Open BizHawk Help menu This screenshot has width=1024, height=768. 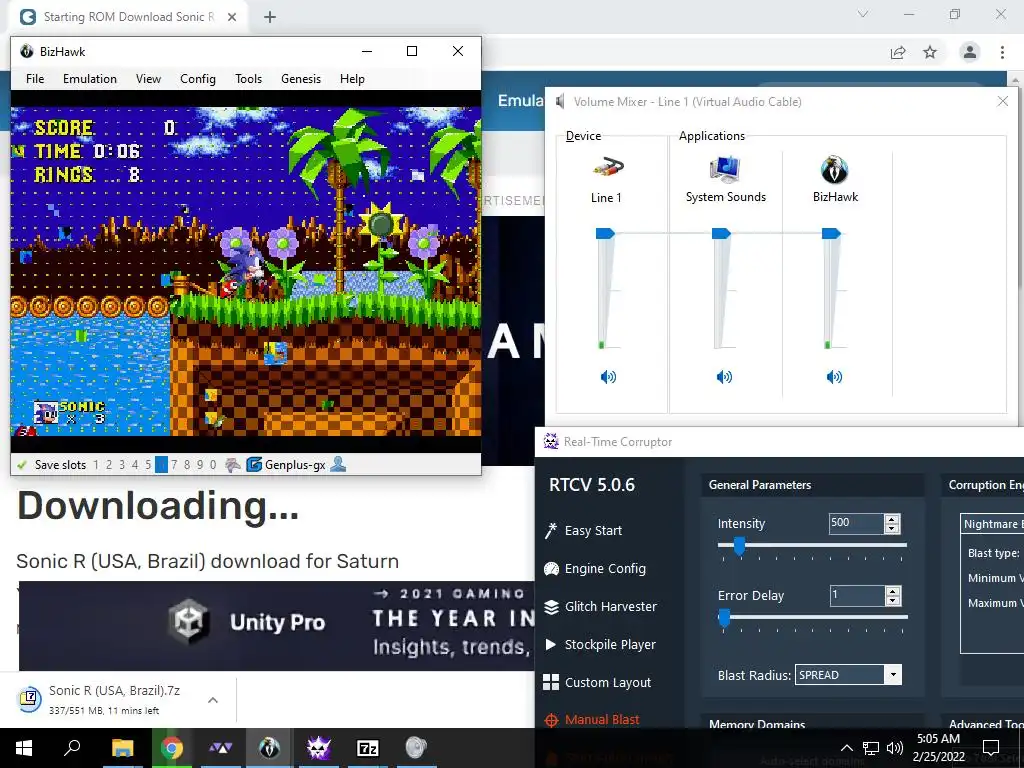coord(352,79)
